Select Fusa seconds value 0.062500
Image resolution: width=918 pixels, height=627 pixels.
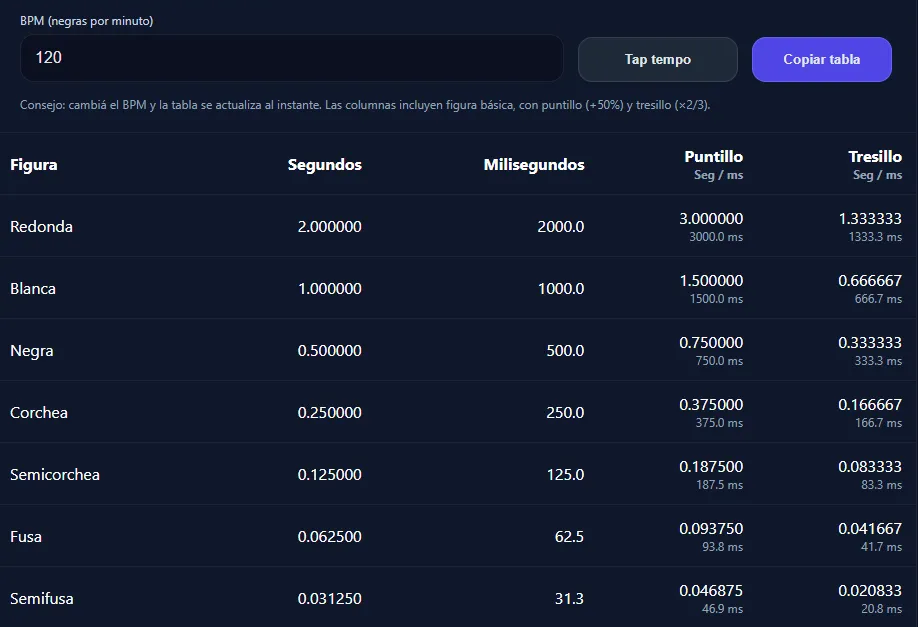(329, 537)
